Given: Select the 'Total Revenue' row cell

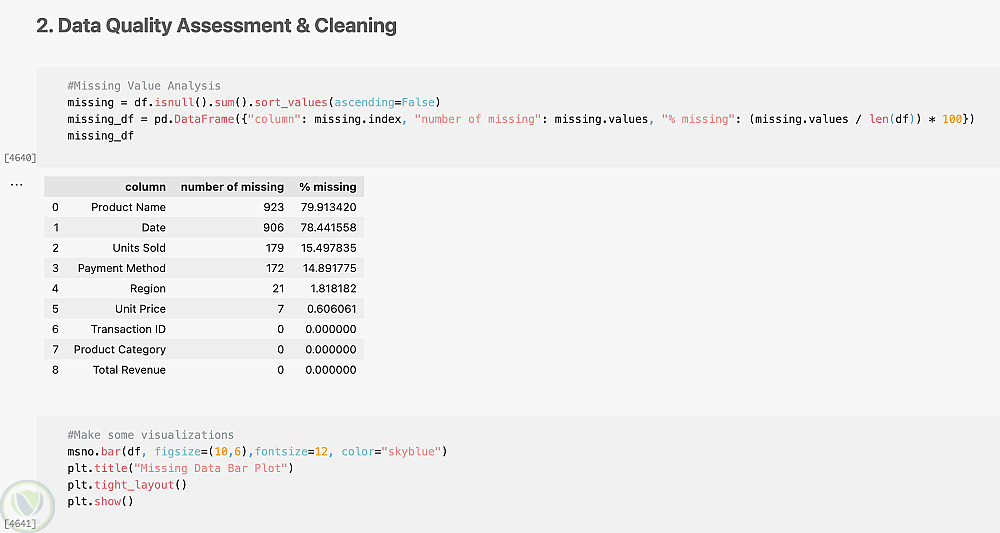Looking at the screenshot, I should coord(129,370).
